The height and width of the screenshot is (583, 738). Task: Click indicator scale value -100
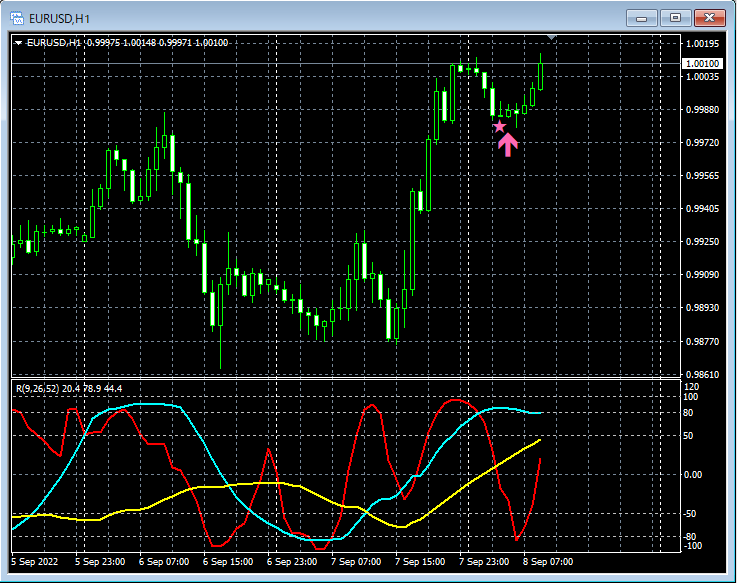click(x=691, y=546)
